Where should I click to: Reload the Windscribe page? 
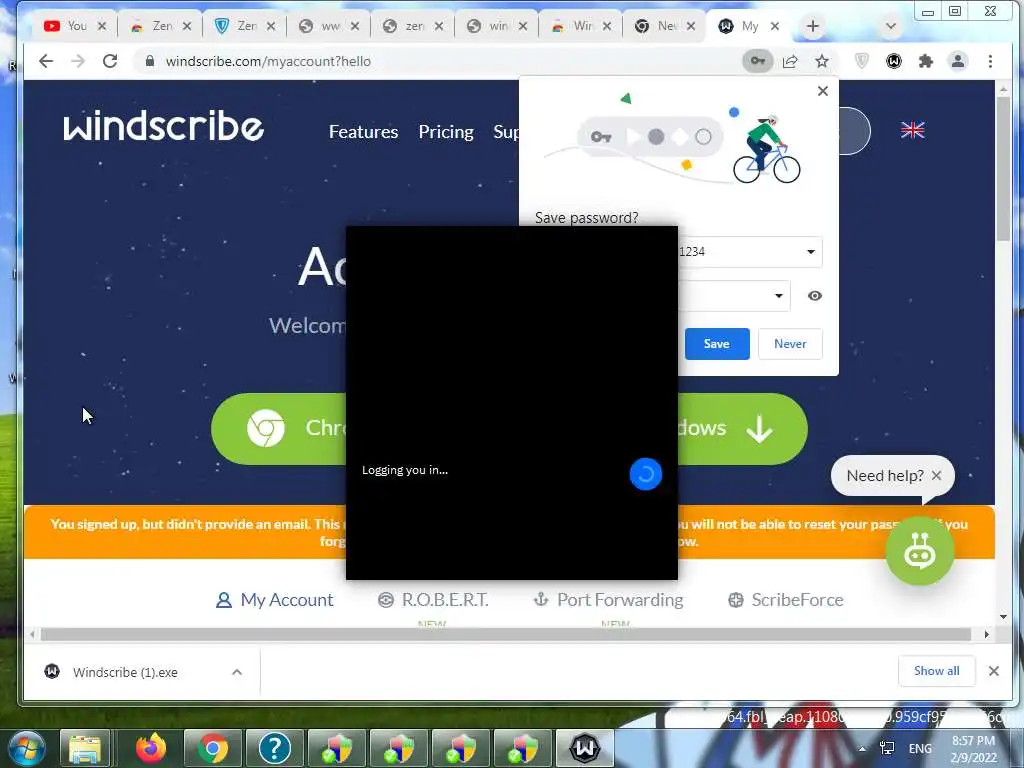coord(110,61)
